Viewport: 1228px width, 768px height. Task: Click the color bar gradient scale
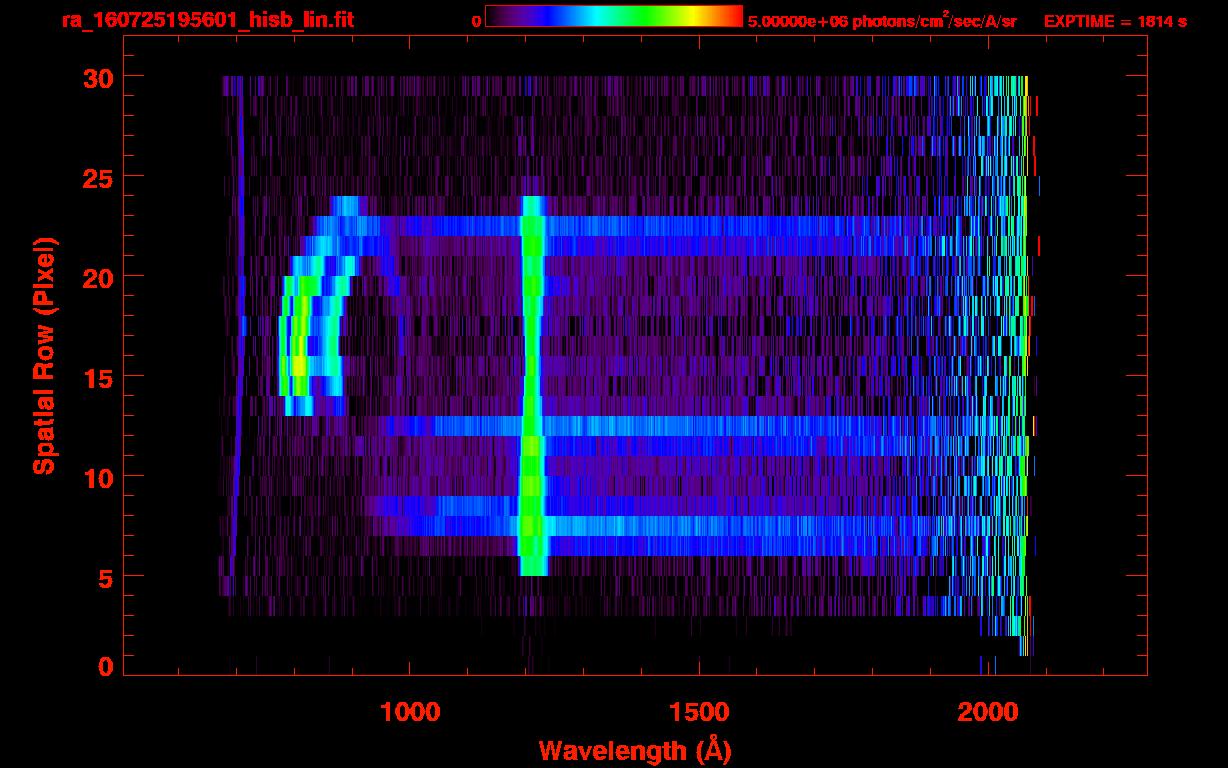(x=614, y=17)
